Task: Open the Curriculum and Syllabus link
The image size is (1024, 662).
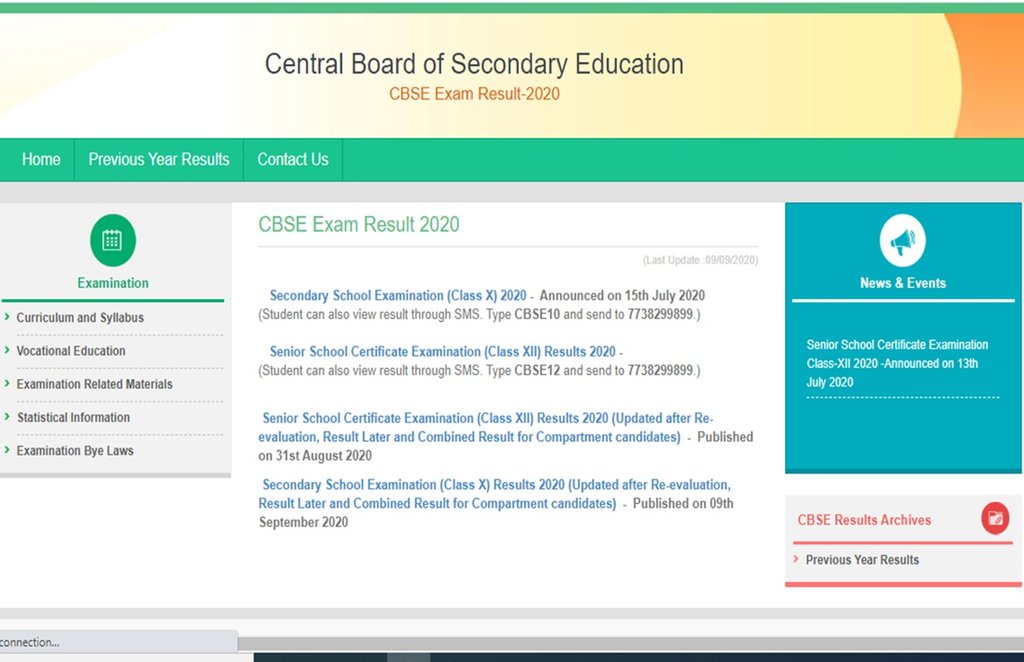Action: [80, 317]
